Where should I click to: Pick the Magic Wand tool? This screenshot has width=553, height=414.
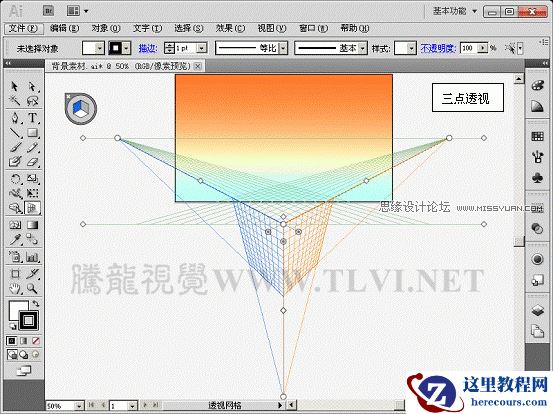pyautogui.click(x=14, y=101)
